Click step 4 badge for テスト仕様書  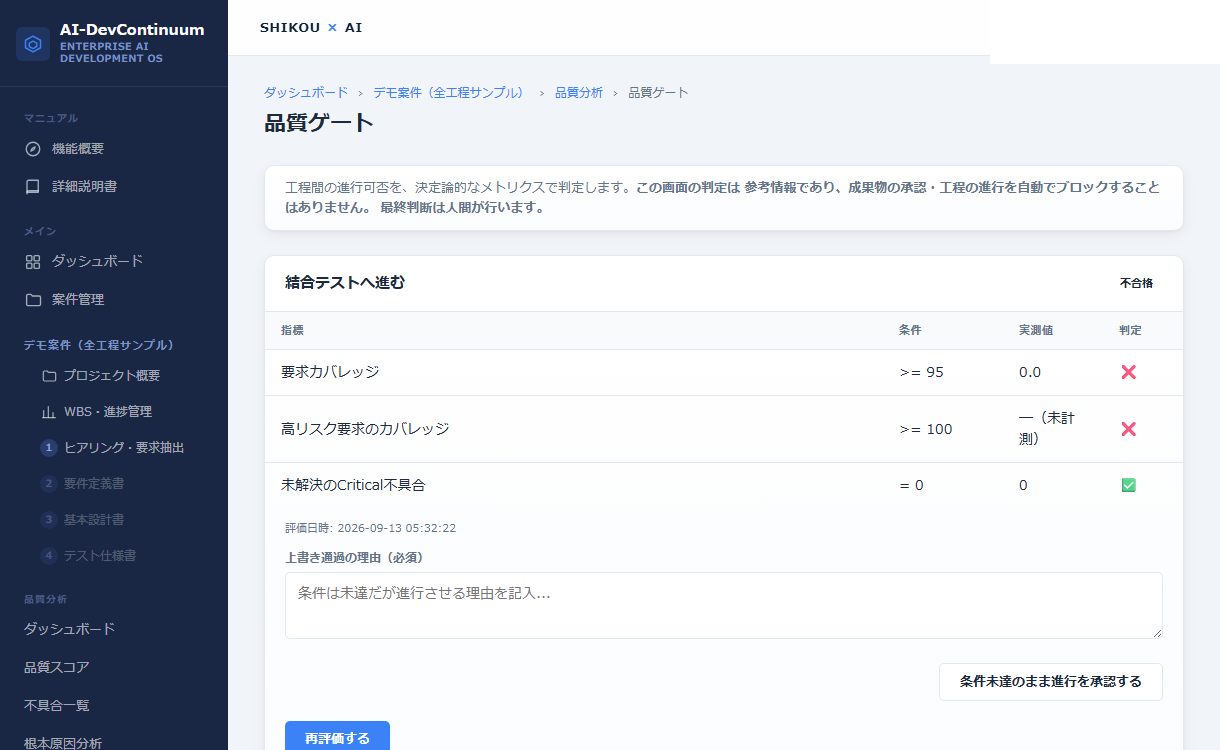pos(49,556)
